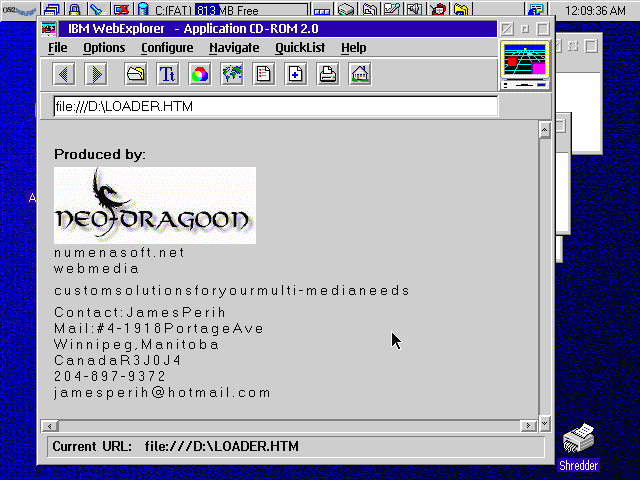Click the WarpCenter speaker volume tray icon

click(414, 10)
